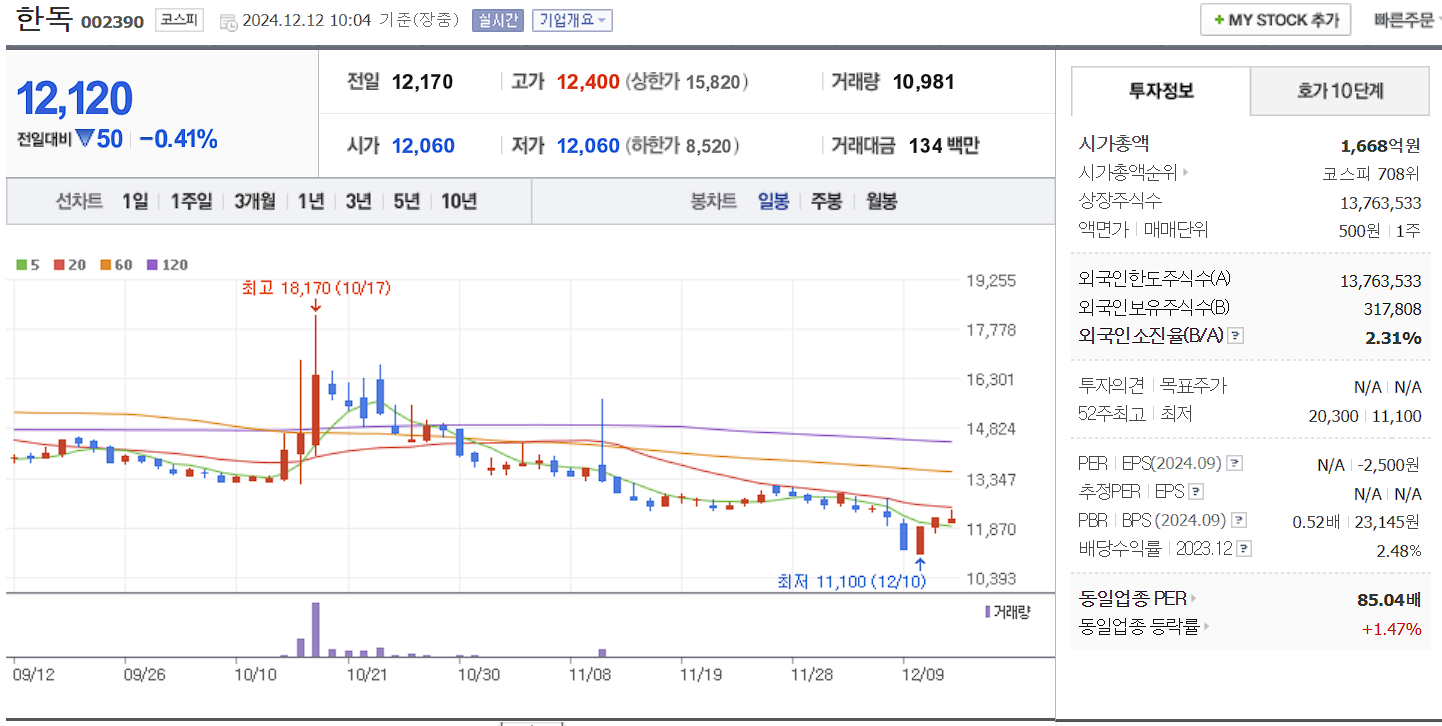
Task: Click the 목표주가 label link
Action: pyautogui.click(x=1193, y=386)
